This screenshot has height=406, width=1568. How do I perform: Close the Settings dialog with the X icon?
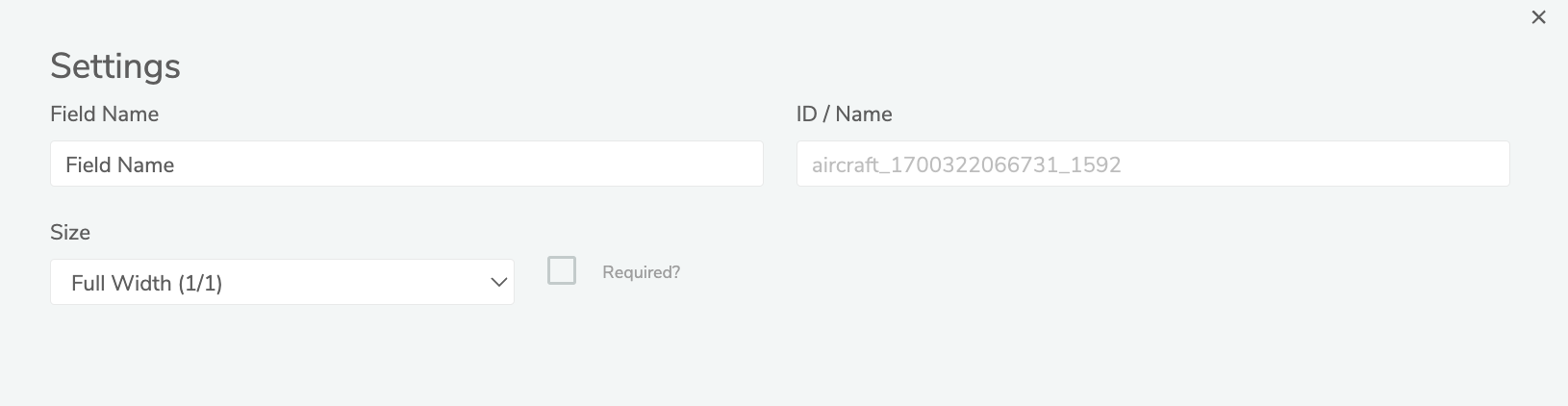pyautogui.click(x=1538, y=17)
